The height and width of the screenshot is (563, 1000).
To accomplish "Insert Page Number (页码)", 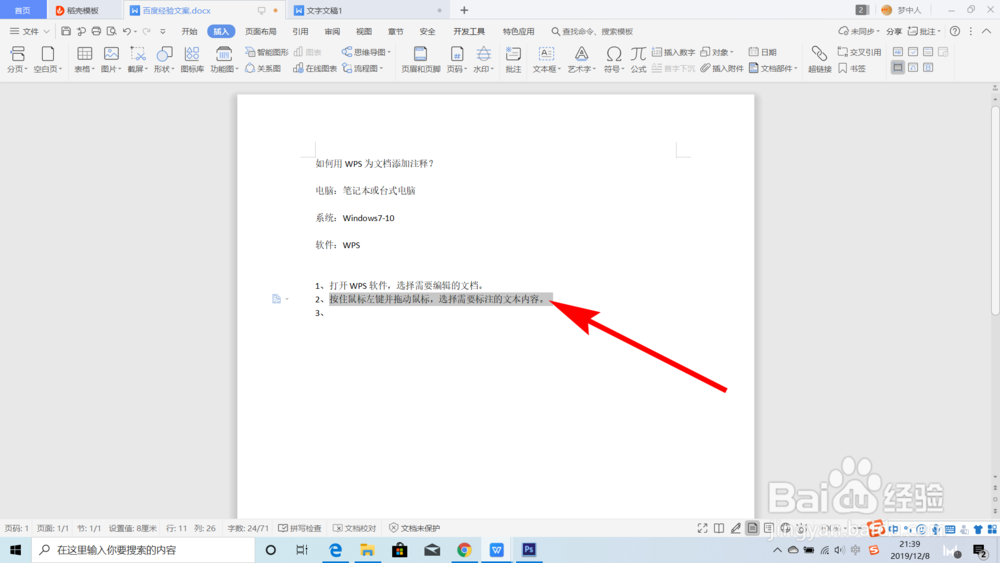I will tap(457, 59).
